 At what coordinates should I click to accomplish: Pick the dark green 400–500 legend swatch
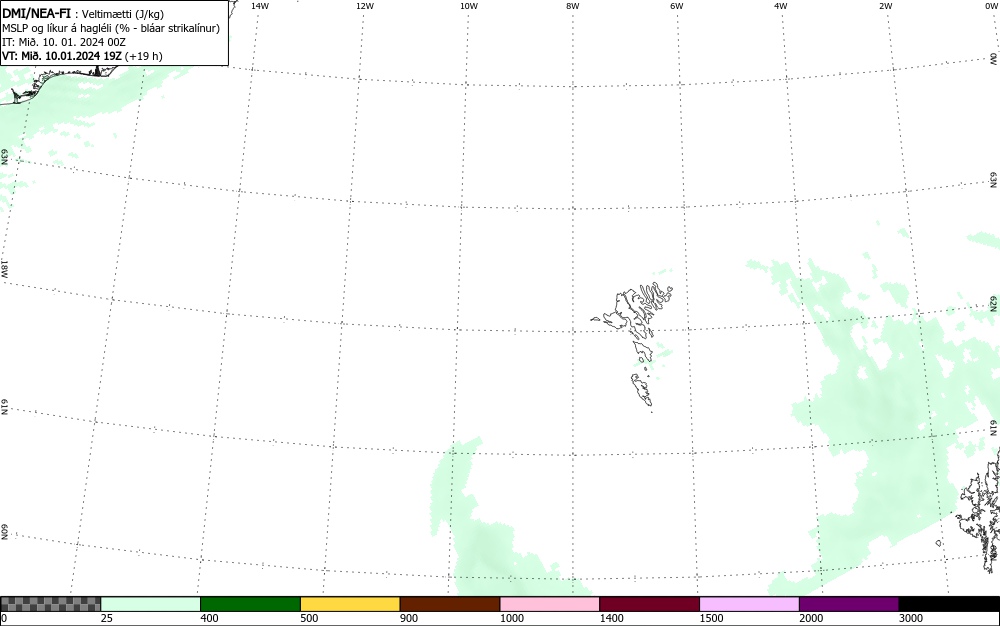tap(250, 604)
